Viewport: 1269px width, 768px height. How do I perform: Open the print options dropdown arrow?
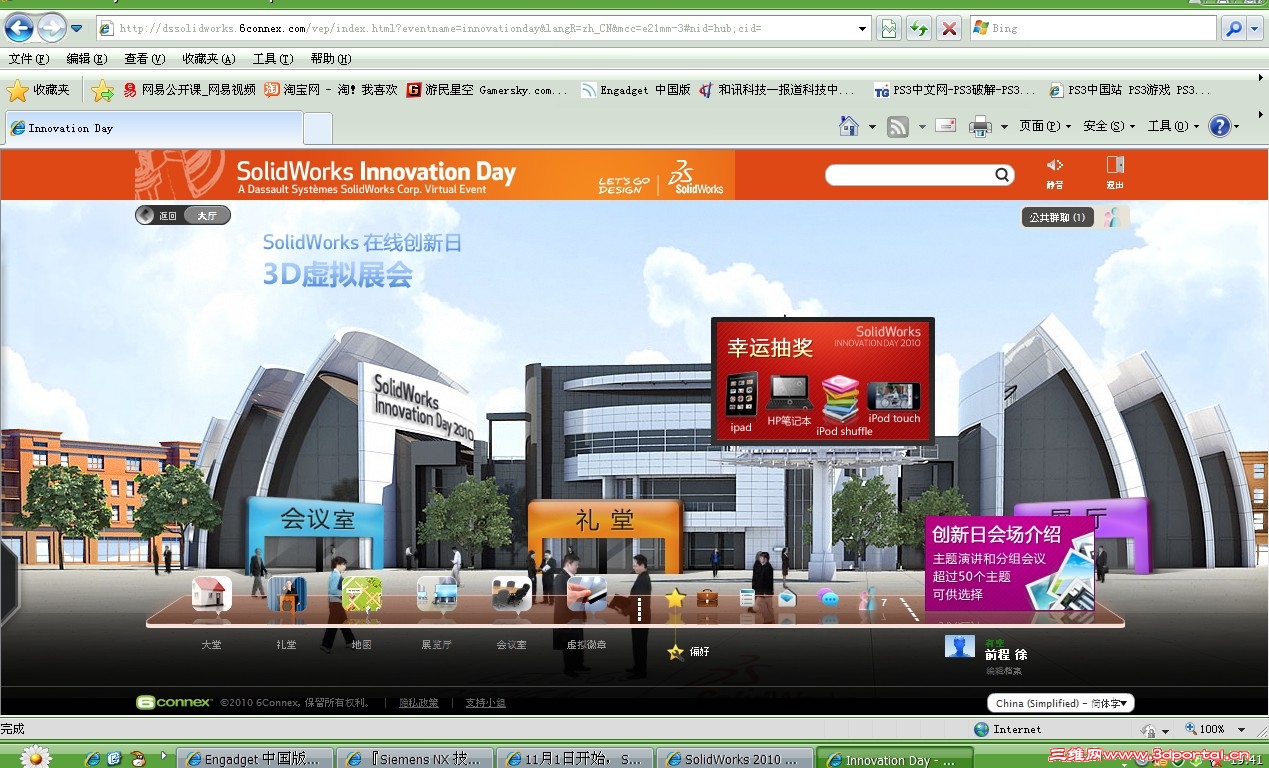pos(1003,127)
